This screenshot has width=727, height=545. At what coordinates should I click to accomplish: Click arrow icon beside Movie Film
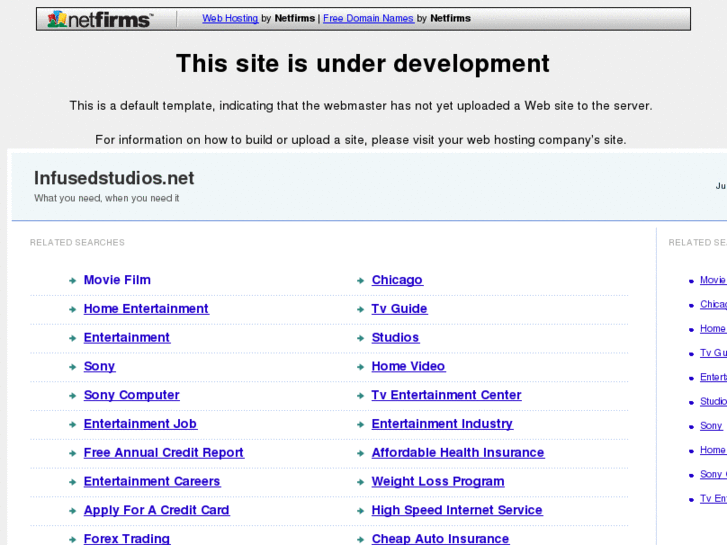(72, 281)
